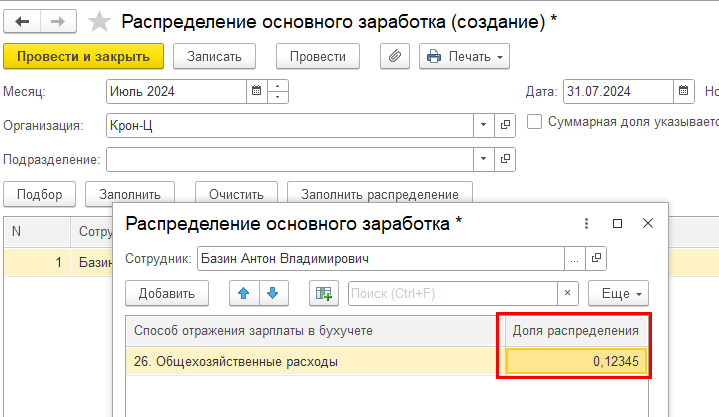Click the Заполнить button

[x=130, y=194]
